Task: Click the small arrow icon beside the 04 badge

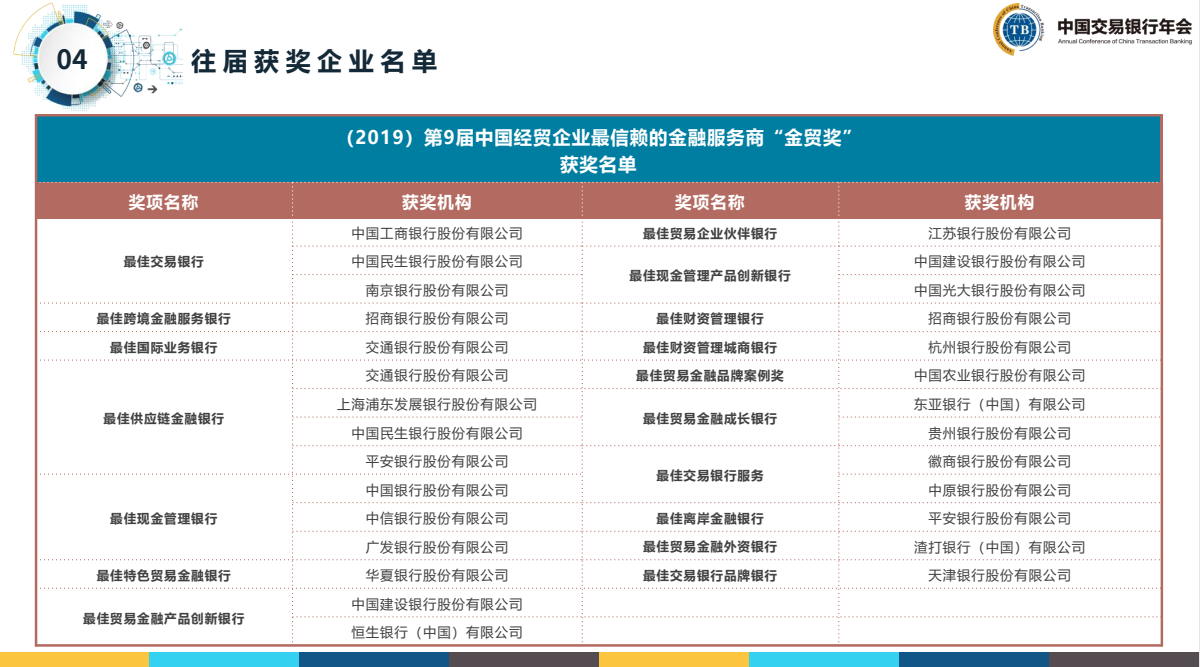Action: (x=151, y=90)
